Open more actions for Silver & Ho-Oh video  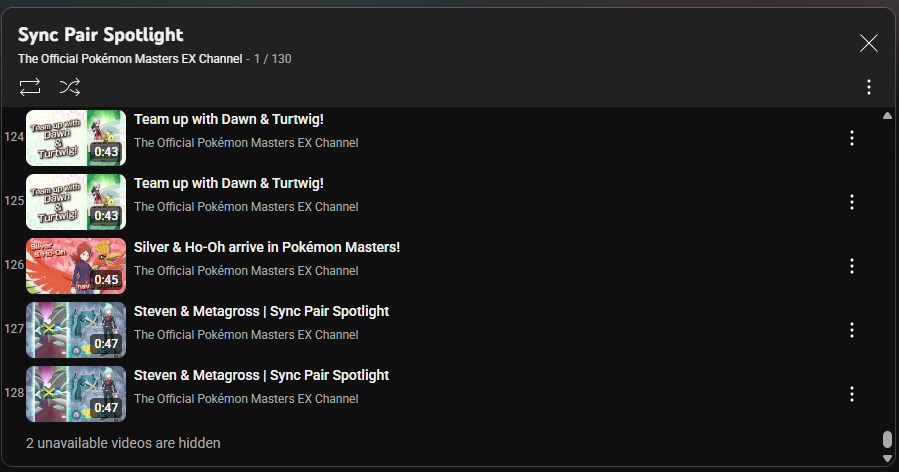tap(851, 266)
